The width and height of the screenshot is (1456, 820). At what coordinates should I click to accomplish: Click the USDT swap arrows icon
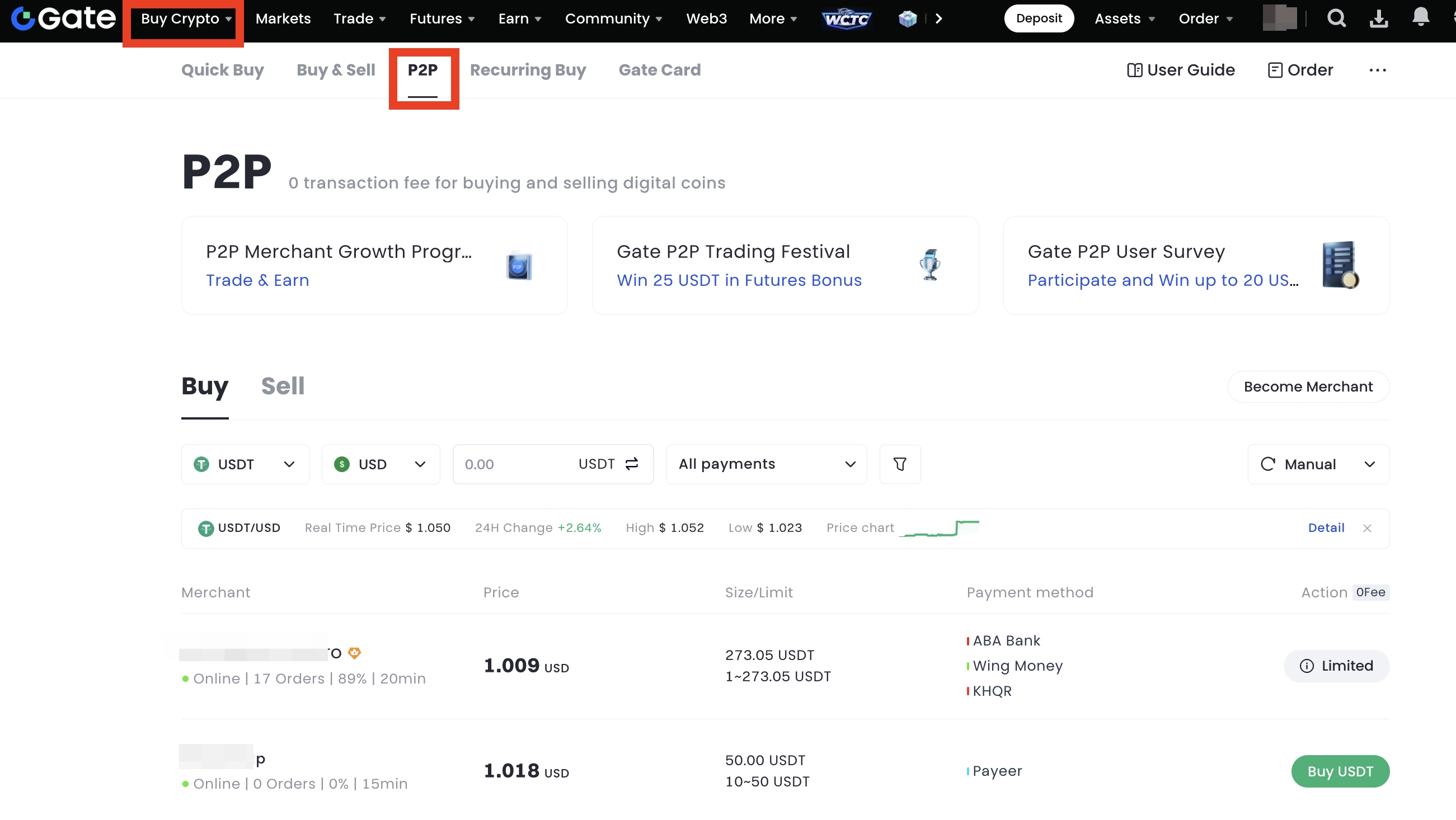(632, 464)
